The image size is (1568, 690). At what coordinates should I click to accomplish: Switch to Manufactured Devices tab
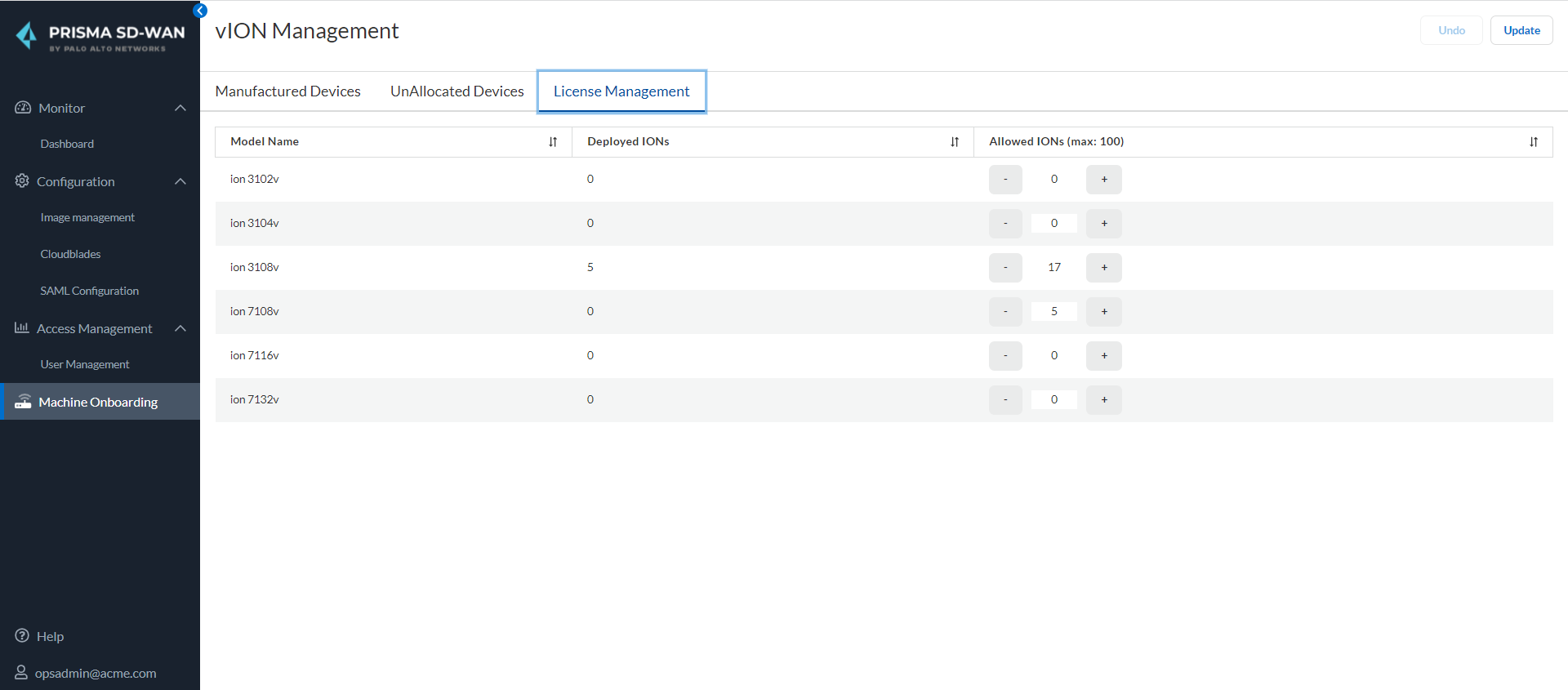pos(287,91)
